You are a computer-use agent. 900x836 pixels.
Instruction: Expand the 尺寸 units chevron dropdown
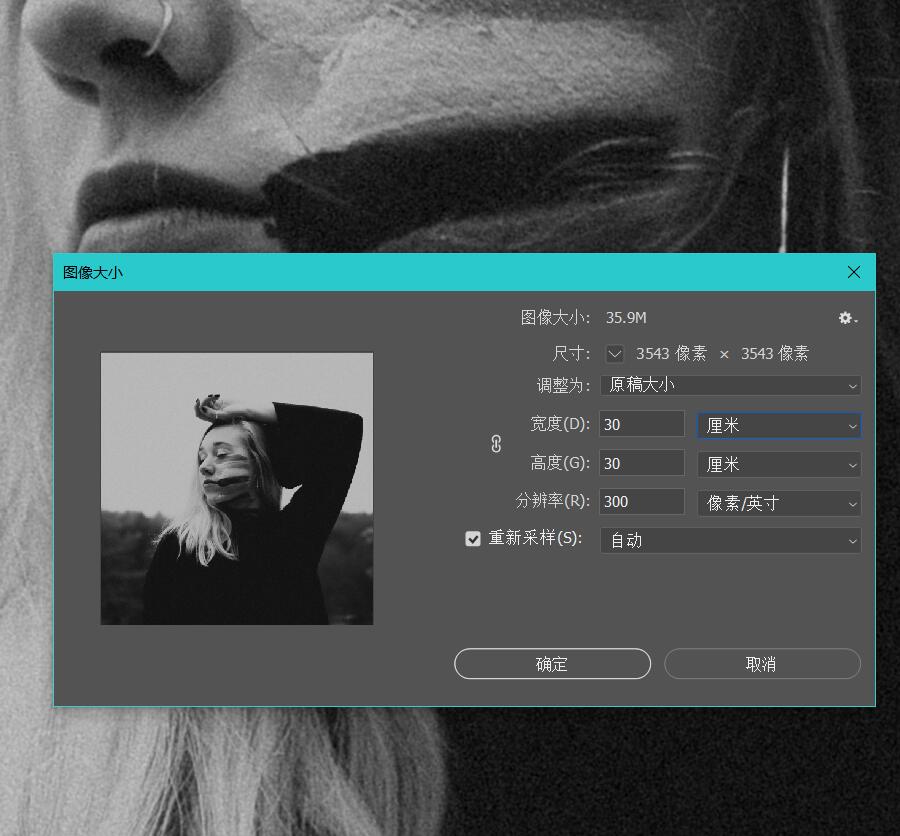click(615, 354)
